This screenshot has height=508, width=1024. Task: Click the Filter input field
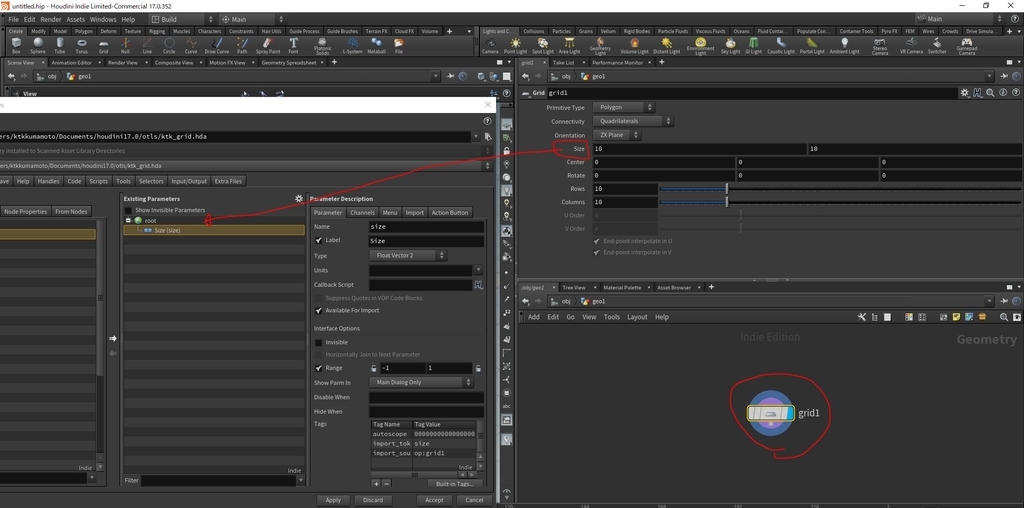tap(219, 480)
